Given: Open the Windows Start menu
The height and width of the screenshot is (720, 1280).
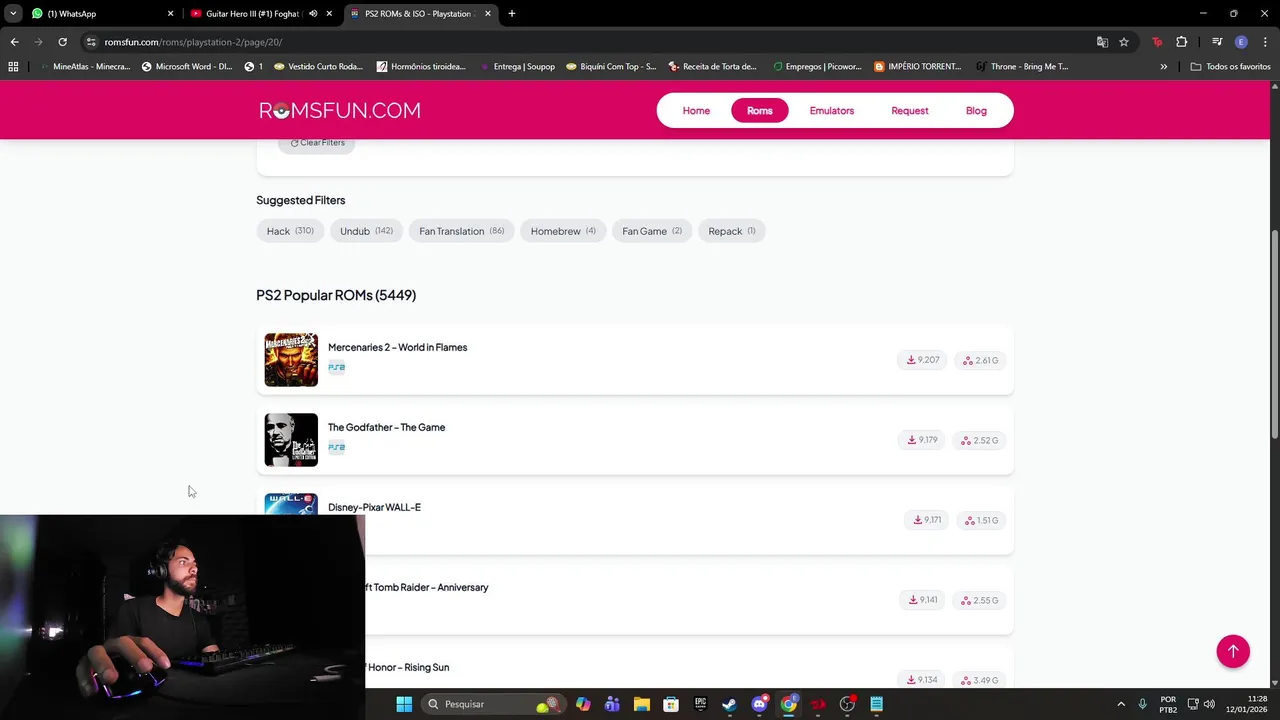Looking at the screenshot, I should tap(404, 704).
